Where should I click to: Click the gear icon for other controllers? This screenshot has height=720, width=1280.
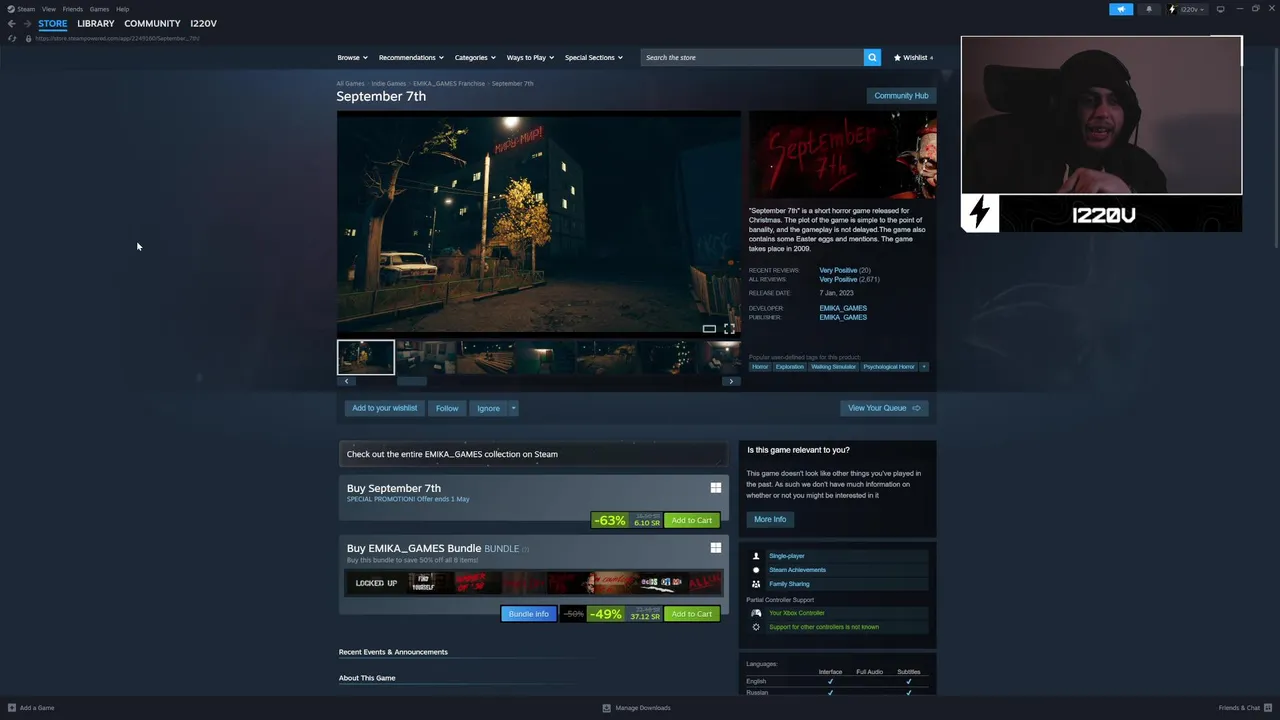click(756, 627)
